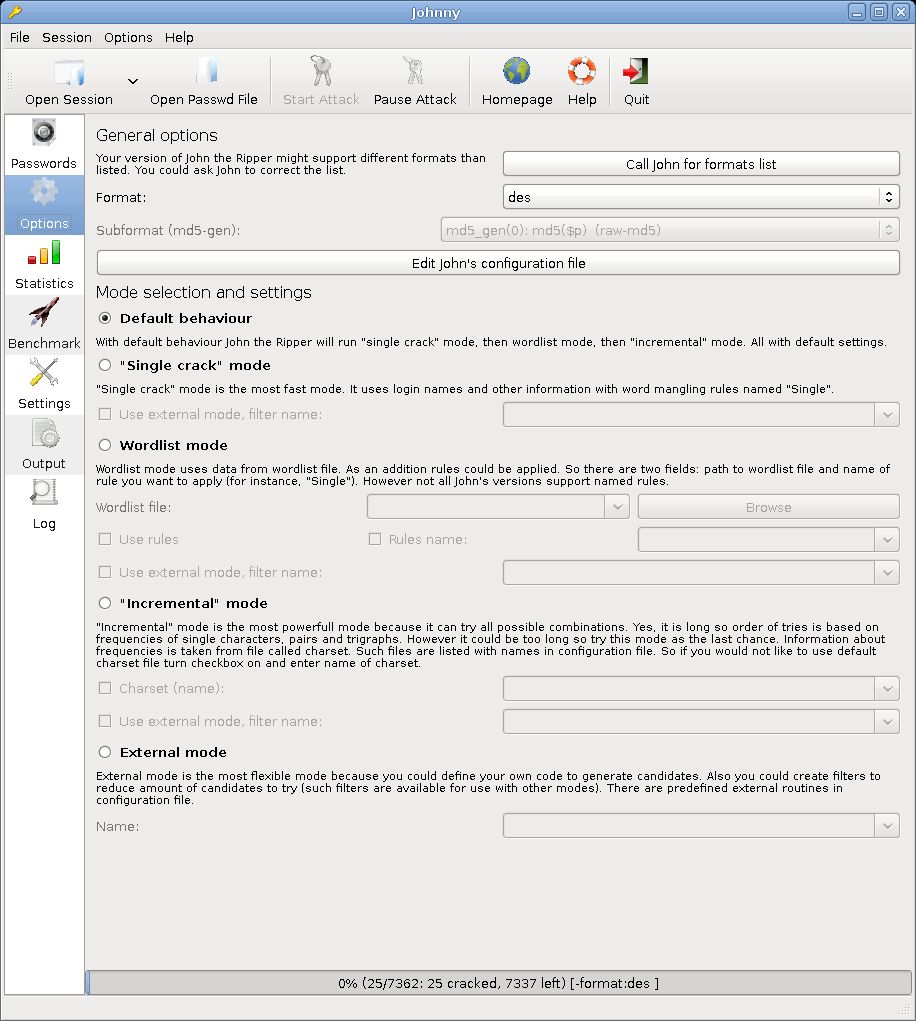Open the File menu

click(20, 37)
